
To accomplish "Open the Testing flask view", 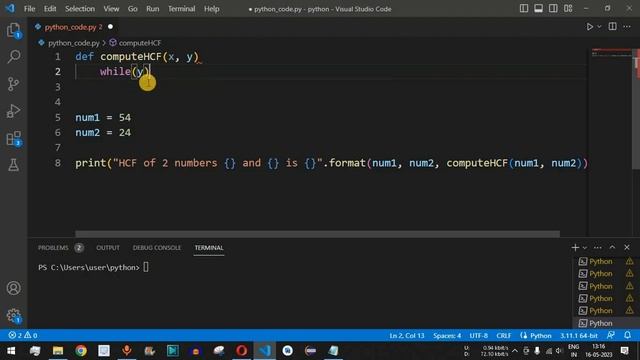I will pos(13,165).
